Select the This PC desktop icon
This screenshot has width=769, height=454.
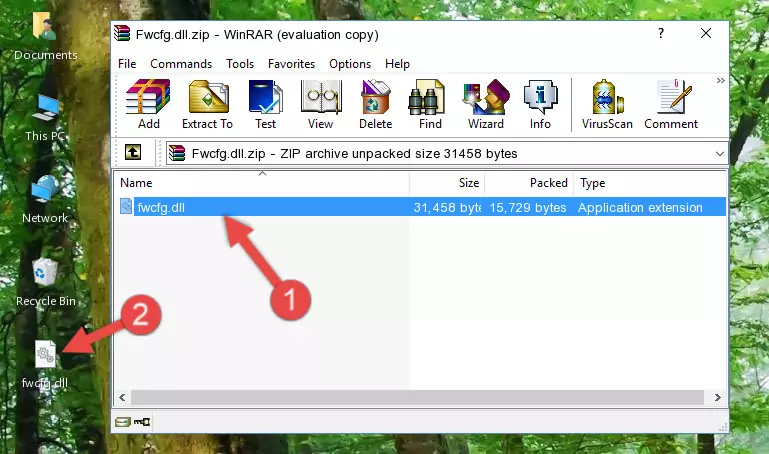pyautogui.click(x=46, y=119)
